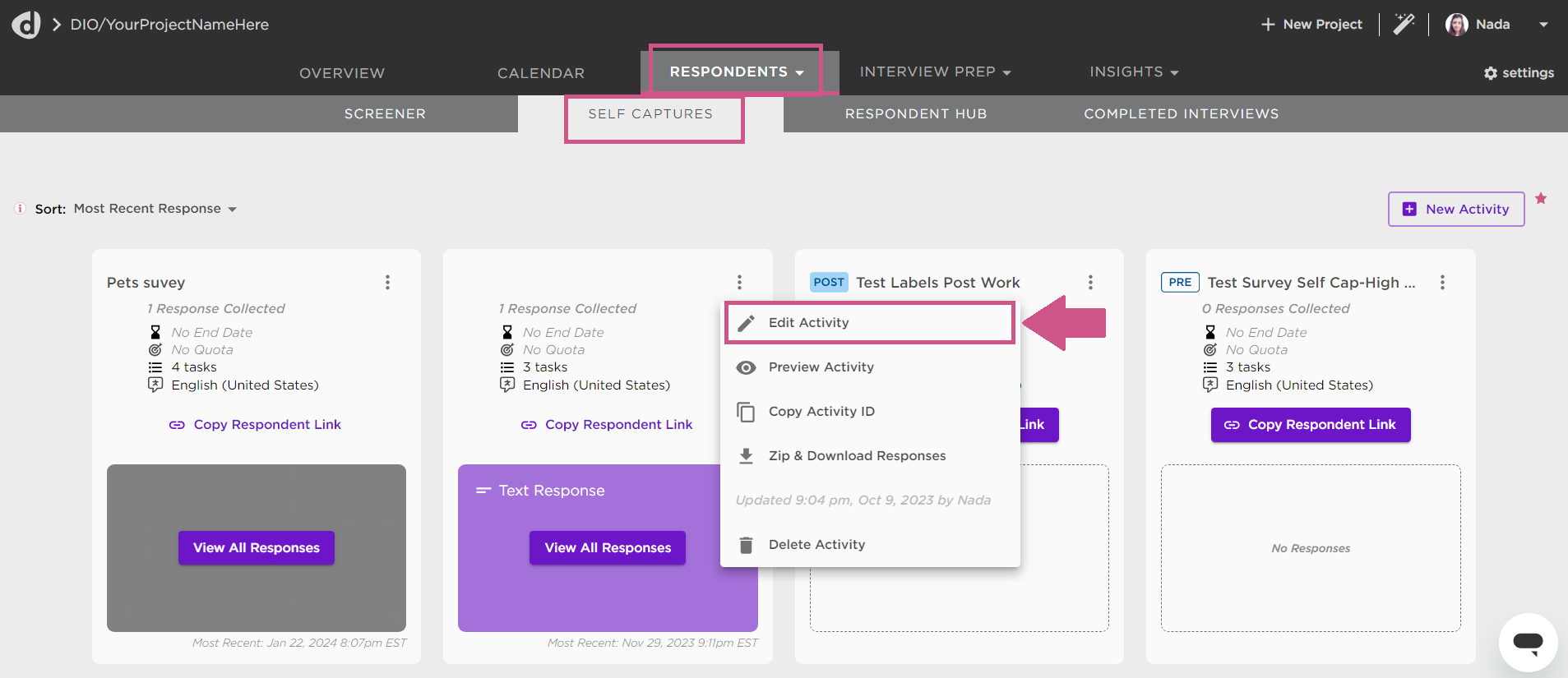Viewport: 1568px width, 678px height.
Task: Switch to the Overview tab
Action: (x=342, y=73)
